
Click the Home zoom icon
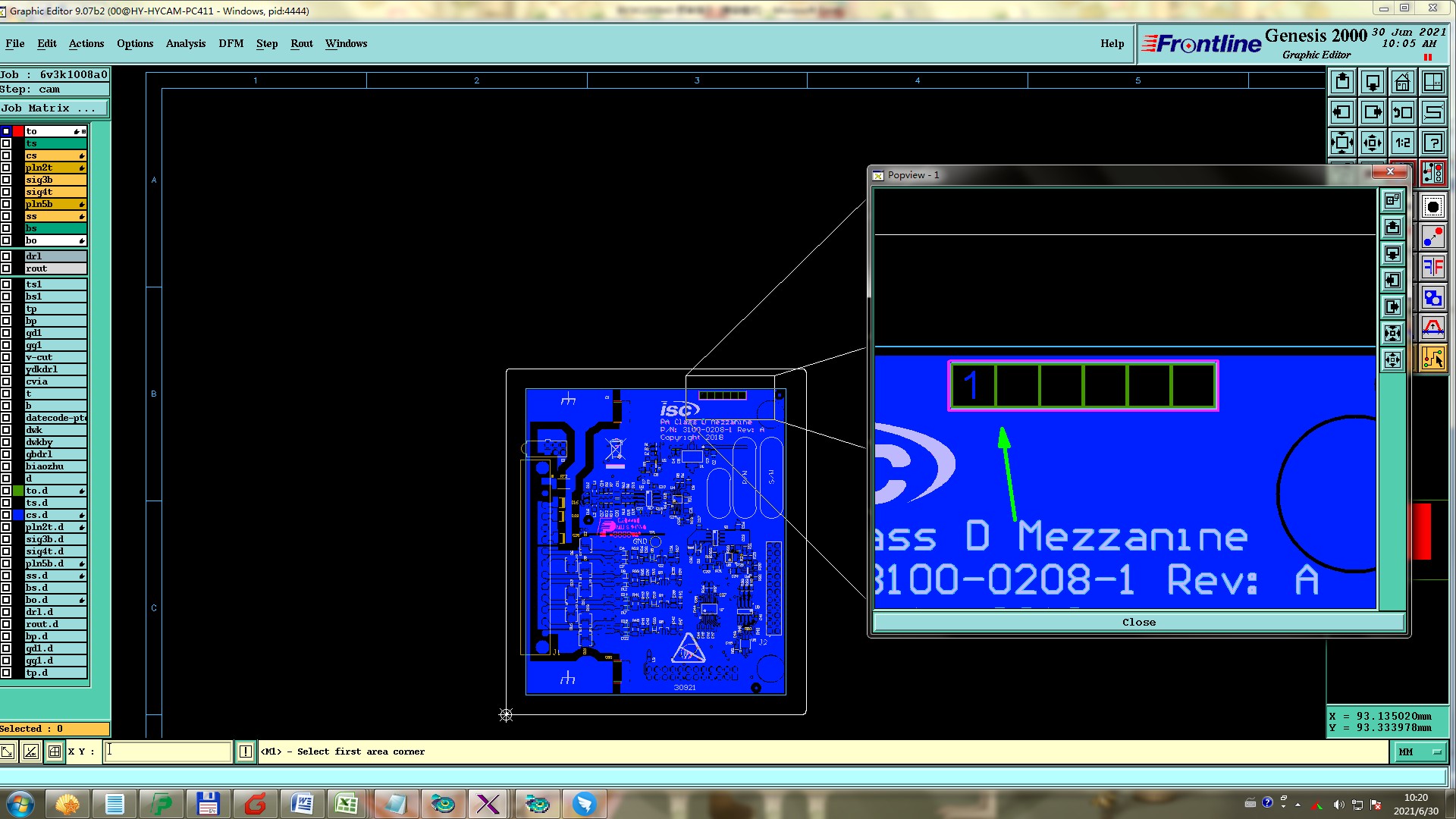coord(1403,82)
